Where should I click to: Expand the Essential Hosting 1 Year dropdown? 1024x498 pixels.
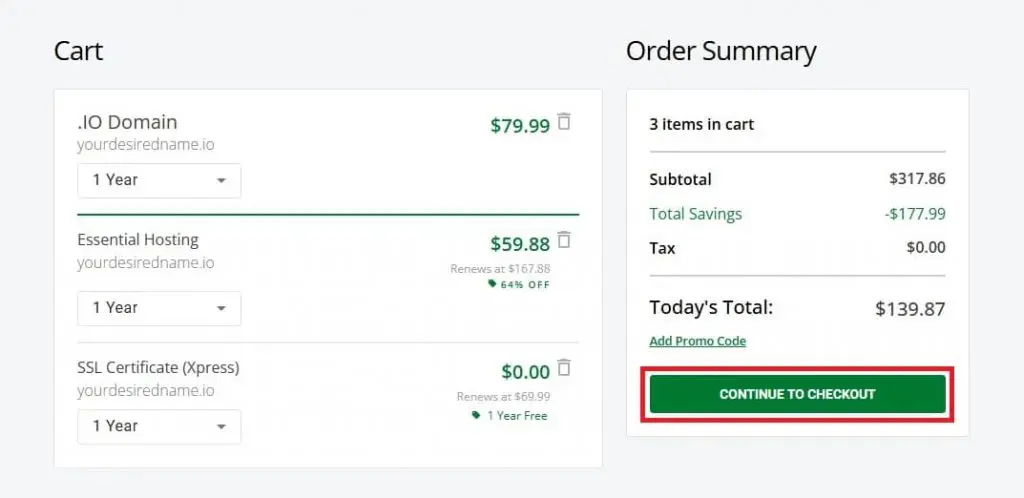(159, 308)
